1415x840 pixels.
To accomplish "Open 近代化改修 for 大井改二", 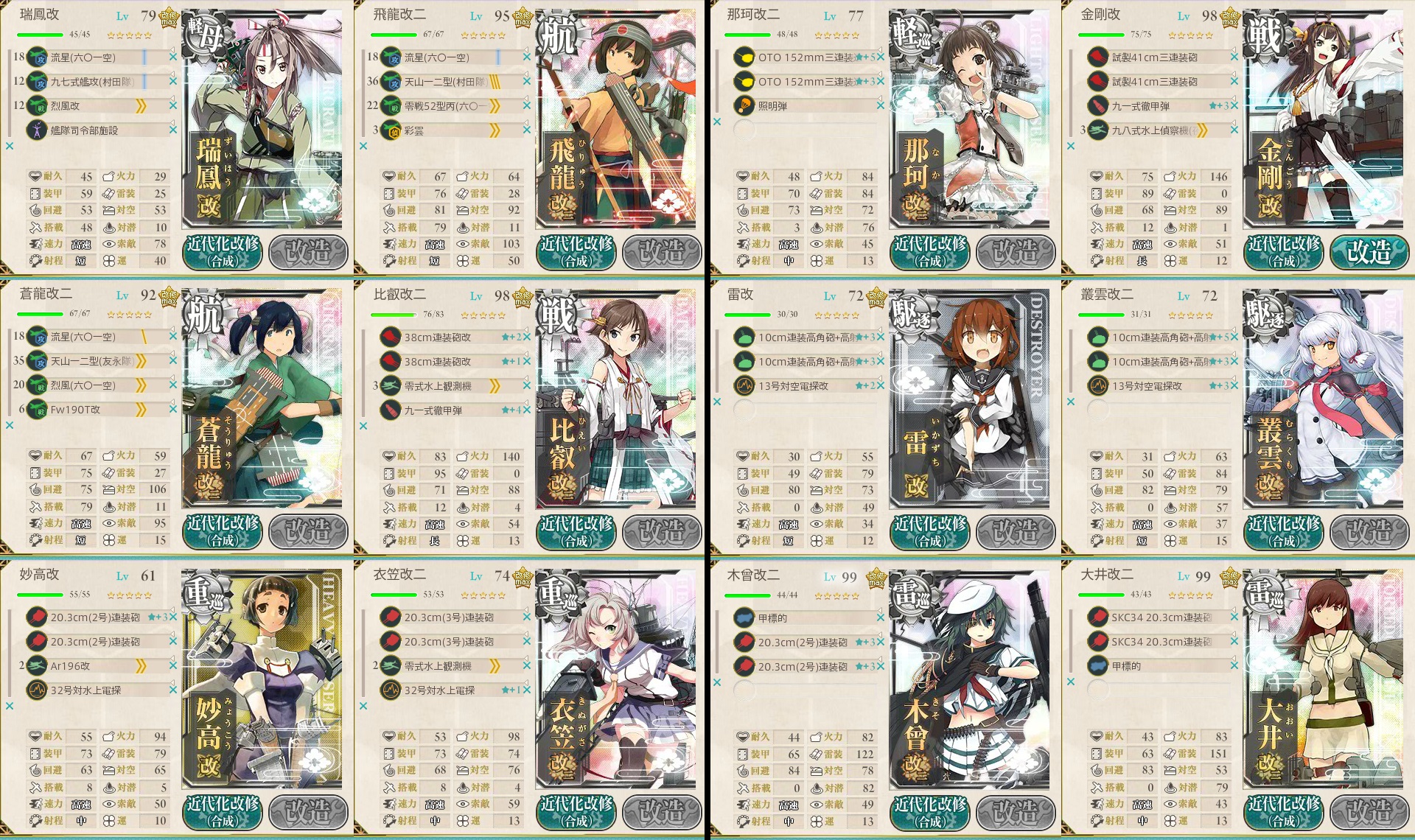I will pyautogui.click(x=1283, y=811).
